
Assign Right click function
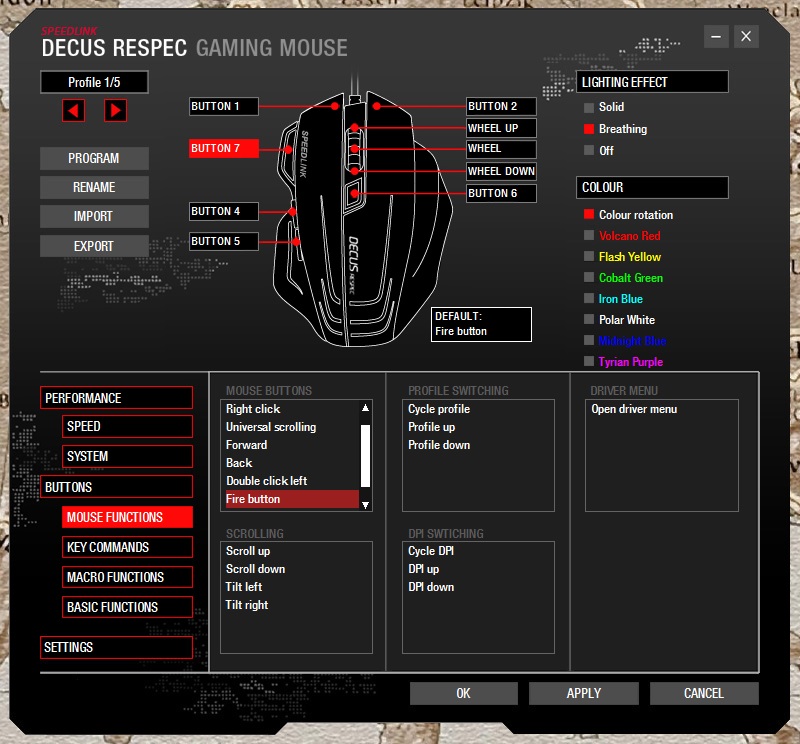coord(291,409)
